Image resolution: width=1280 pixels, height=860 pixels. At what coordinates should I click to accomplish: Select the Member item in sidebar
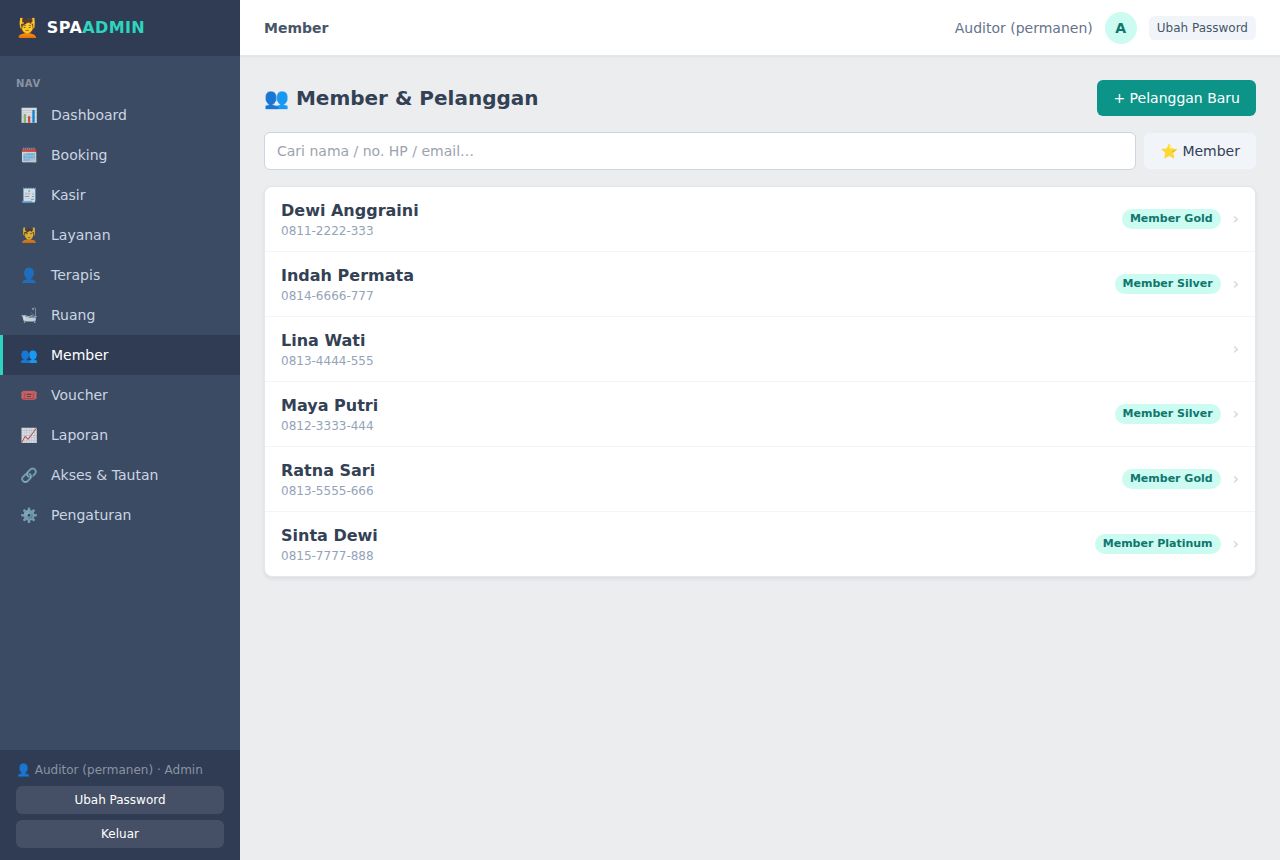tap(120, 355)
